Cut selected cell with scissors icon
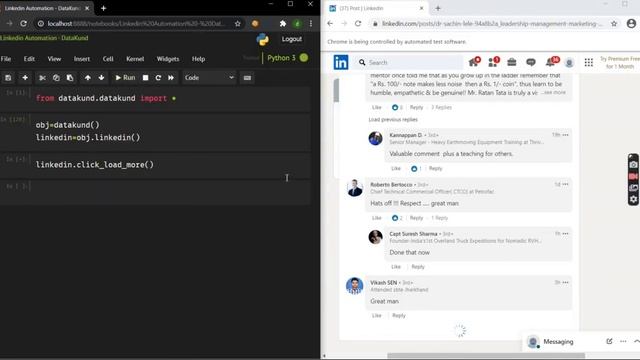Image resolution: width=640 pixels, height=360 pixels. [42, 78]
